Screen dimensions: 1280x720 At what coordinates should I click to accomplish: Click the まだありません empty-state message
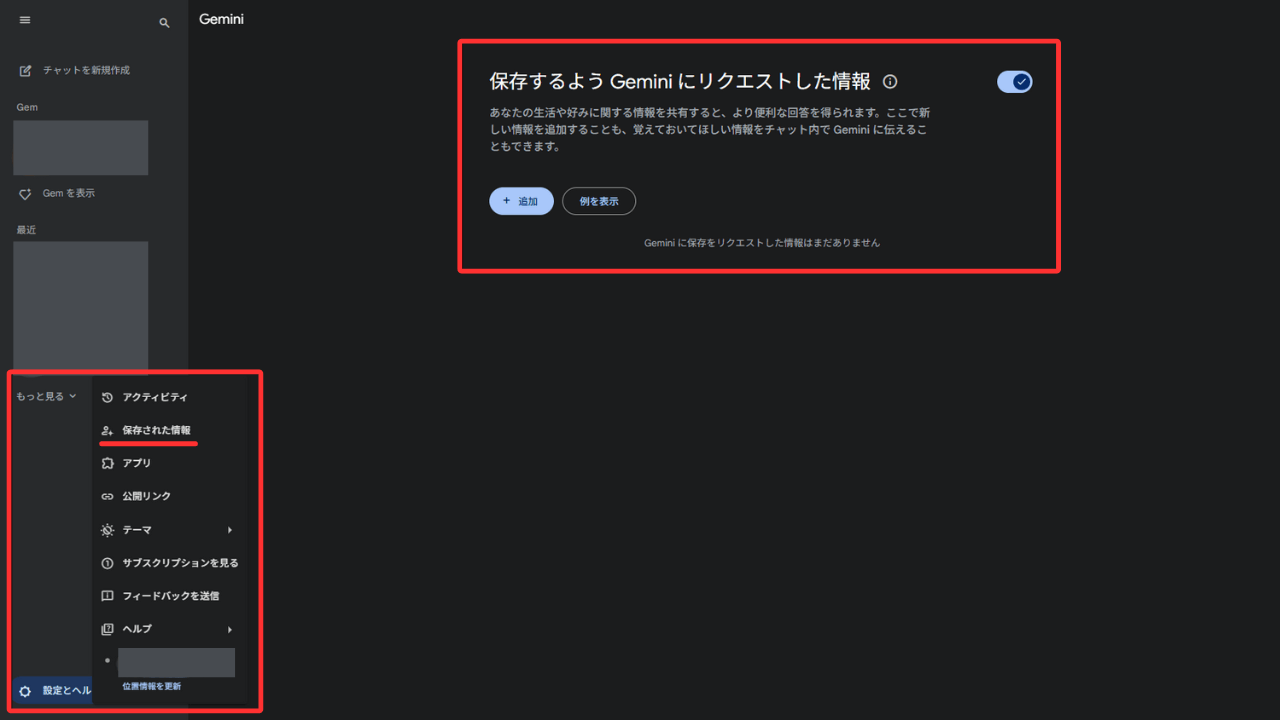point(762,243)
